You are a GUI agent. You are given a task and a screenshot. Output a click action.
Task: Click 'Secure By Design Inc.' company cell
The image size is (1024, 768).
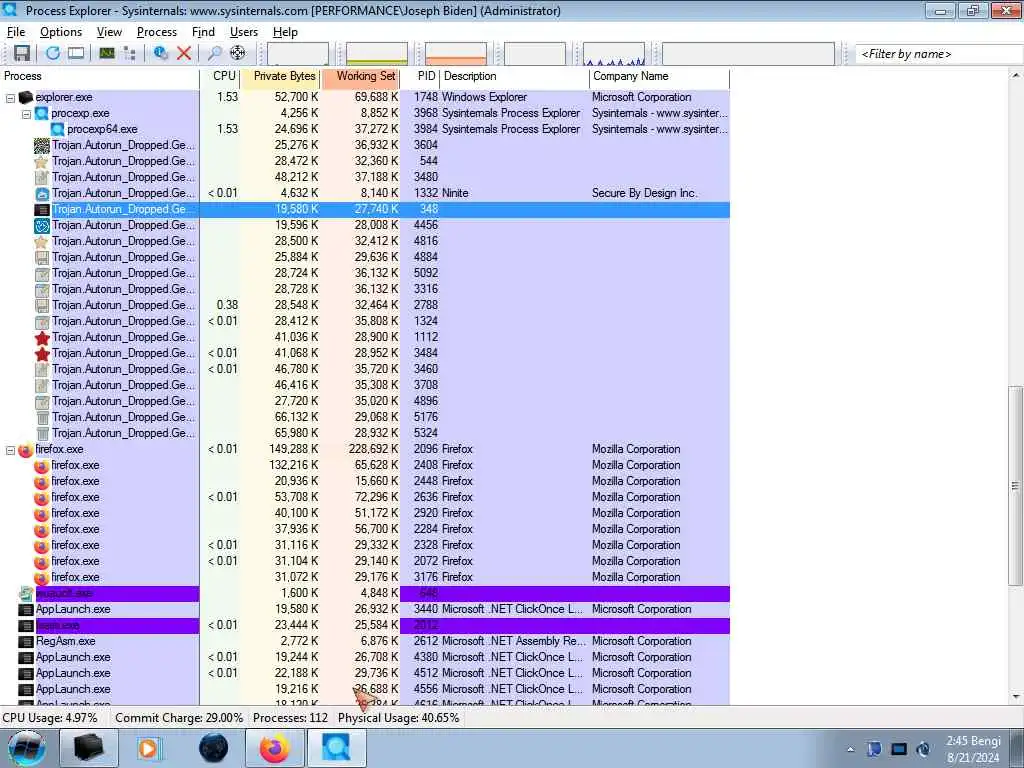(645, 193)
